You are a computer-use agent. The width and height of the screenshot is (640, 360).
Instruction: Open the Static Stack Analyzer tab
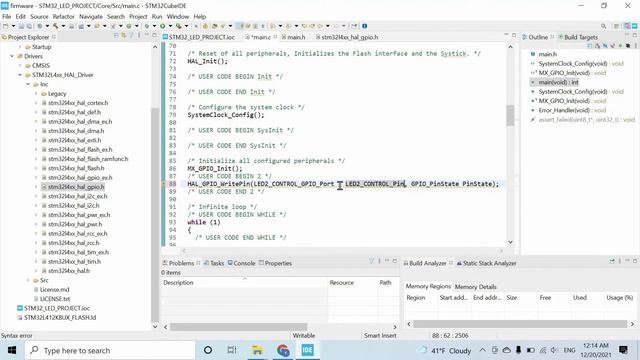(487, 263)
